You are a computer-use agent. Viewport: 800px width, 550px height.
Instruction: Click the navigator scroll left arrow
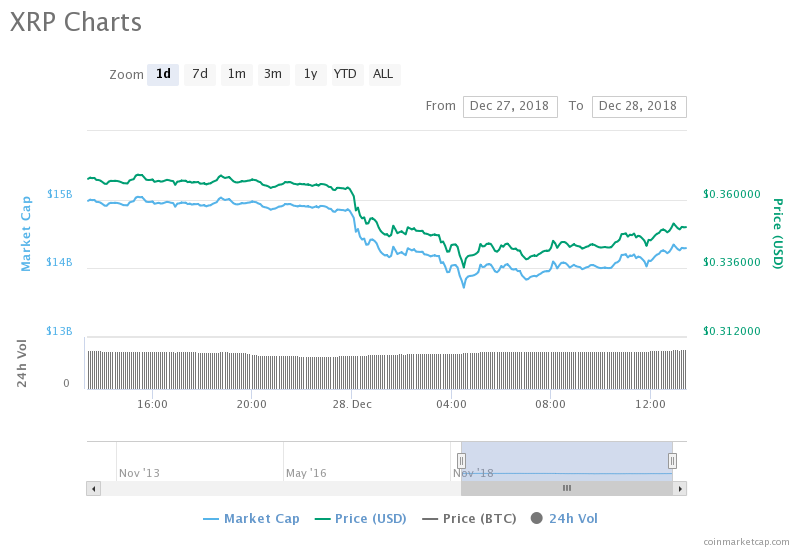(x=93, y=489)
